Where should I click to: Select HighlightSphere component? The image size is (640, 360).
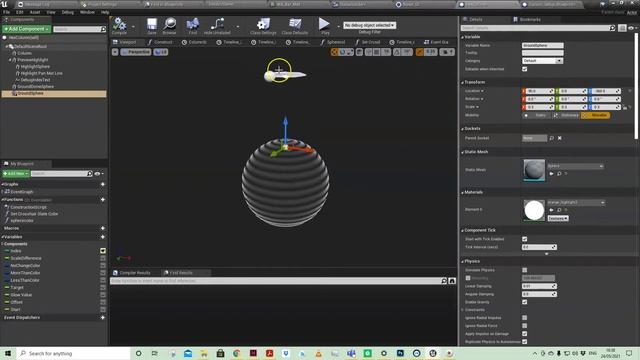35,67
